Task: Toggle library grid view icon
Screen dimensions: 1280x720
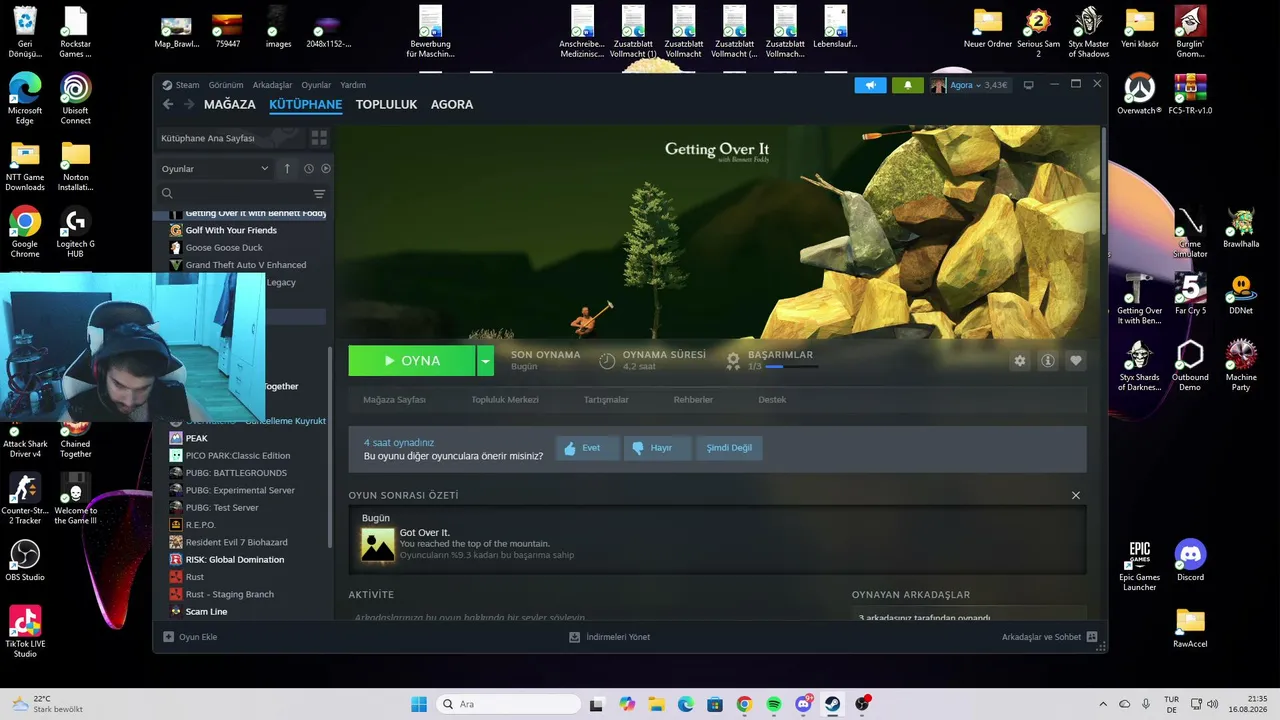Action: 319,138
